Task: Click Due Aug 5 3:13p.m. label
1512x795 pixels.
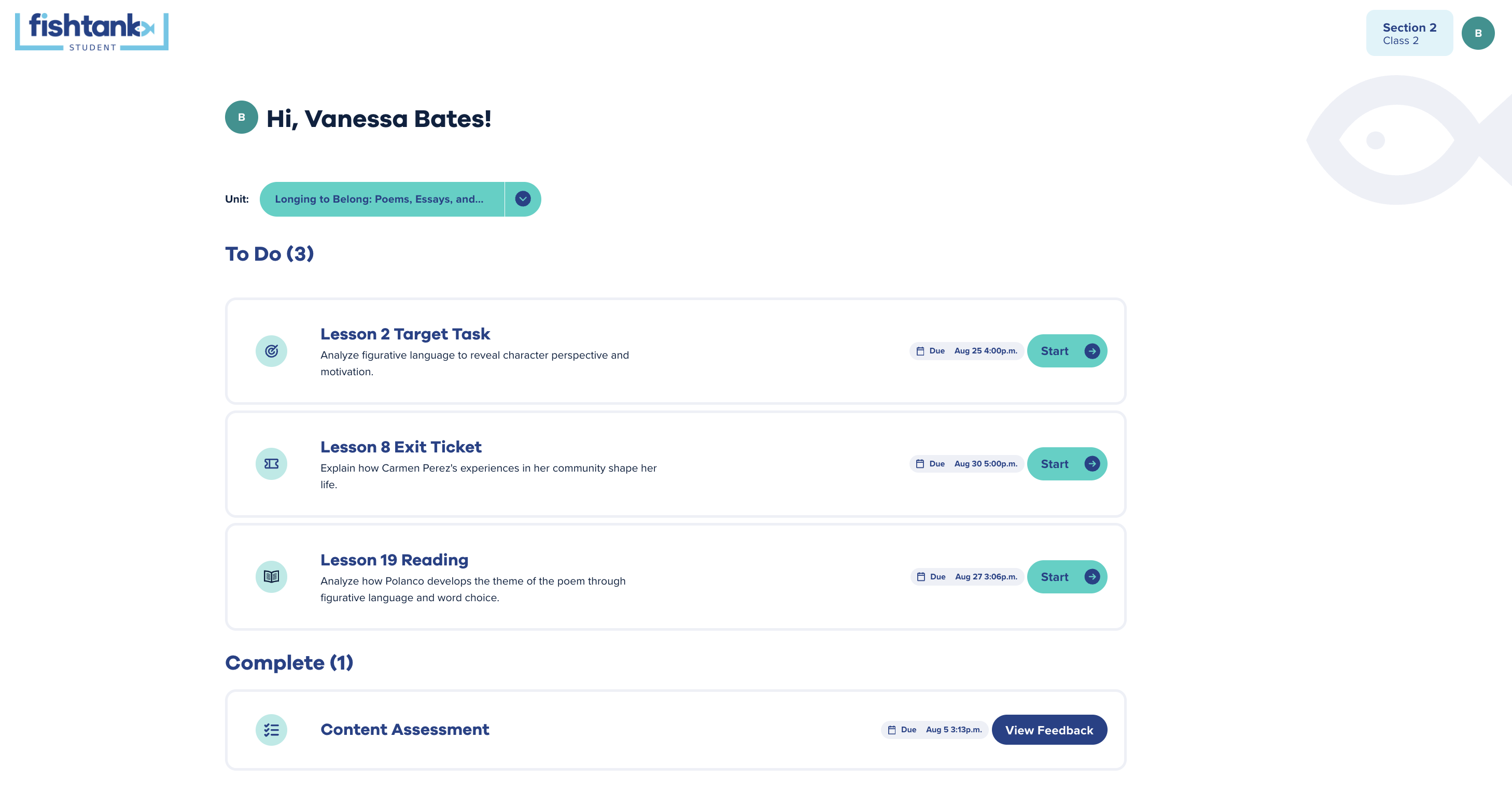Action: [x=934, y=730]
